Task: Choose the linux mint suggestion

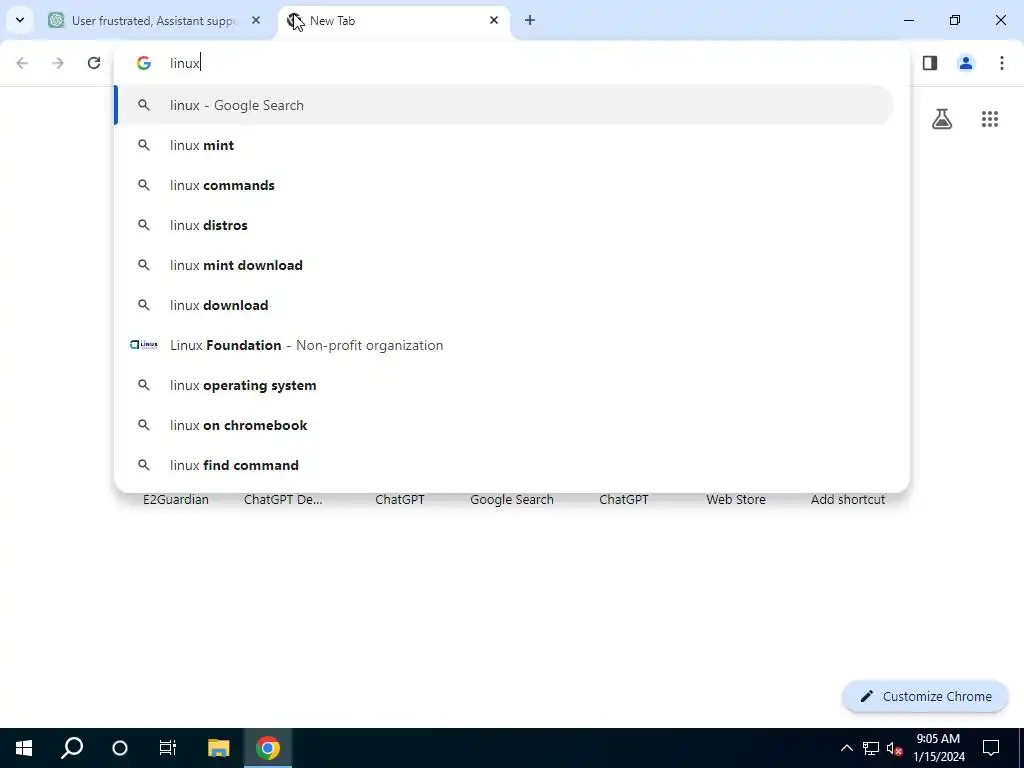Action: pyautogui.click(x=504, y=145)
